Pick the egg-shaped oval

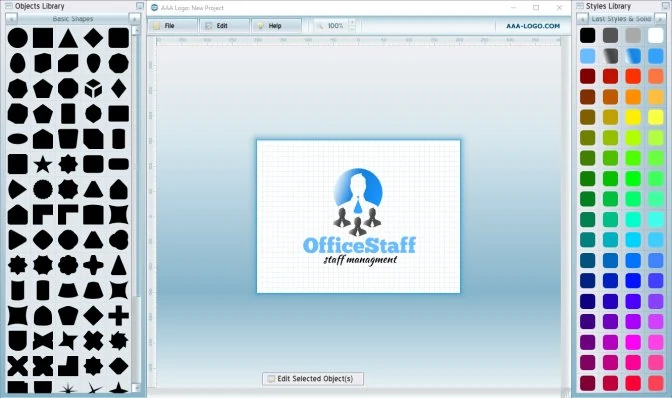click(x=18, y=63)
